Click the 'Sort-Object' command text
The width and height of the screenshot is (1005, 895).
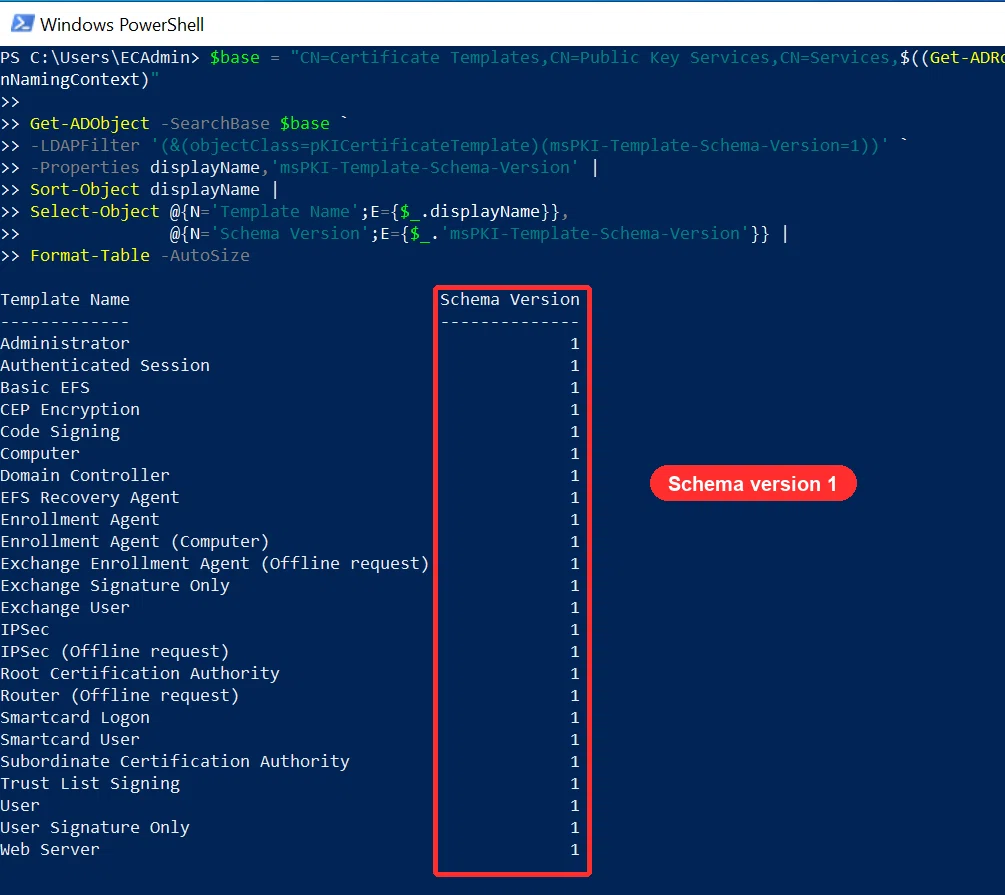point(85,189)
